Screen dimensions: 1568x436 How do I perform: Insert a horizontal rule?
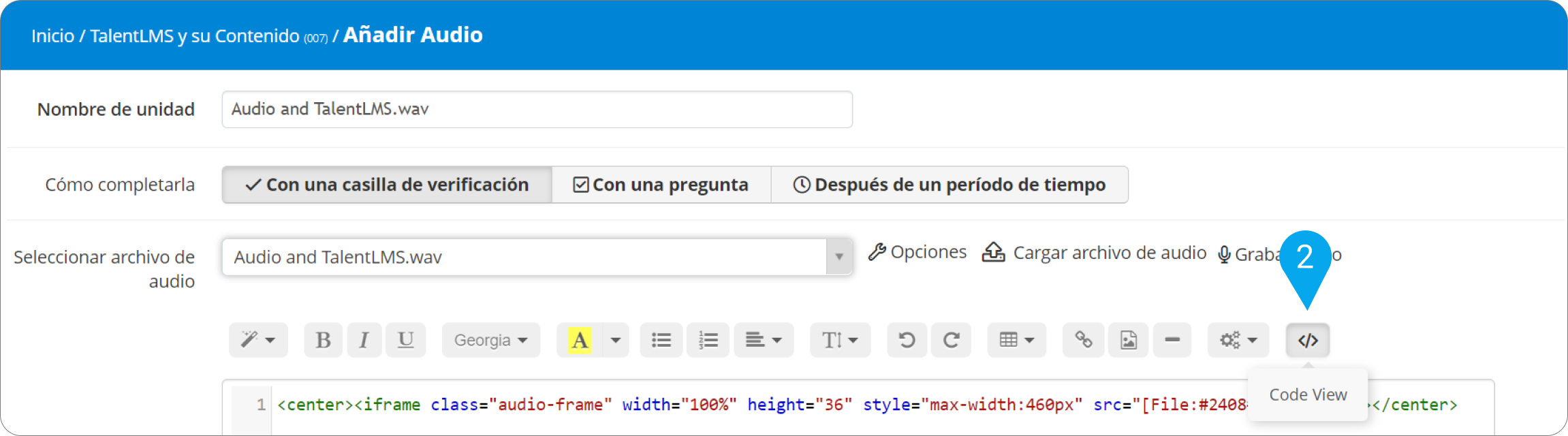point(1172,340)
